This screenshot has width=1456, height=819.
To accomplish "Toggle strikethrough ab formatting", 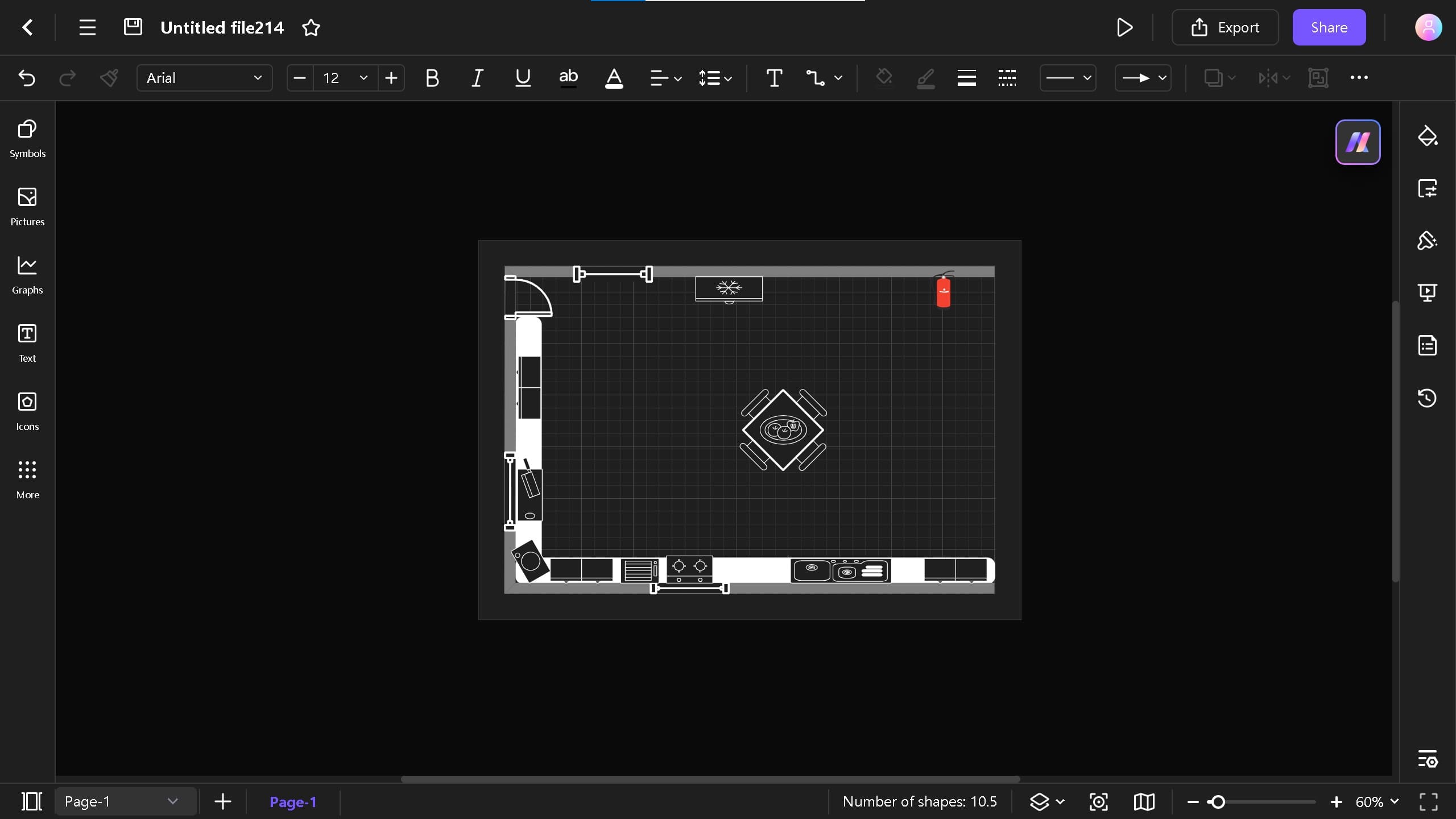I will coord(568,78).
